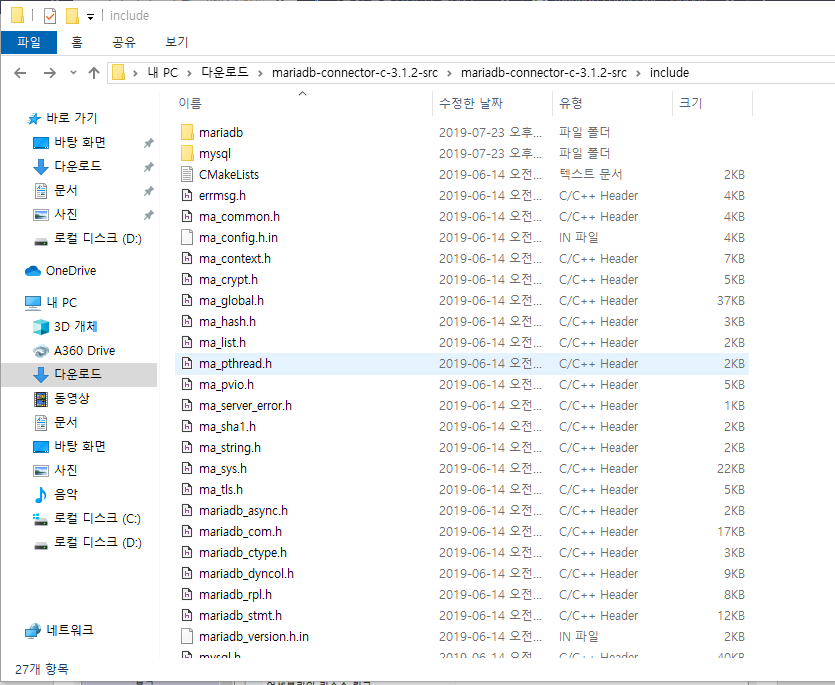Select the ma_context.h file

pos(235,259)
